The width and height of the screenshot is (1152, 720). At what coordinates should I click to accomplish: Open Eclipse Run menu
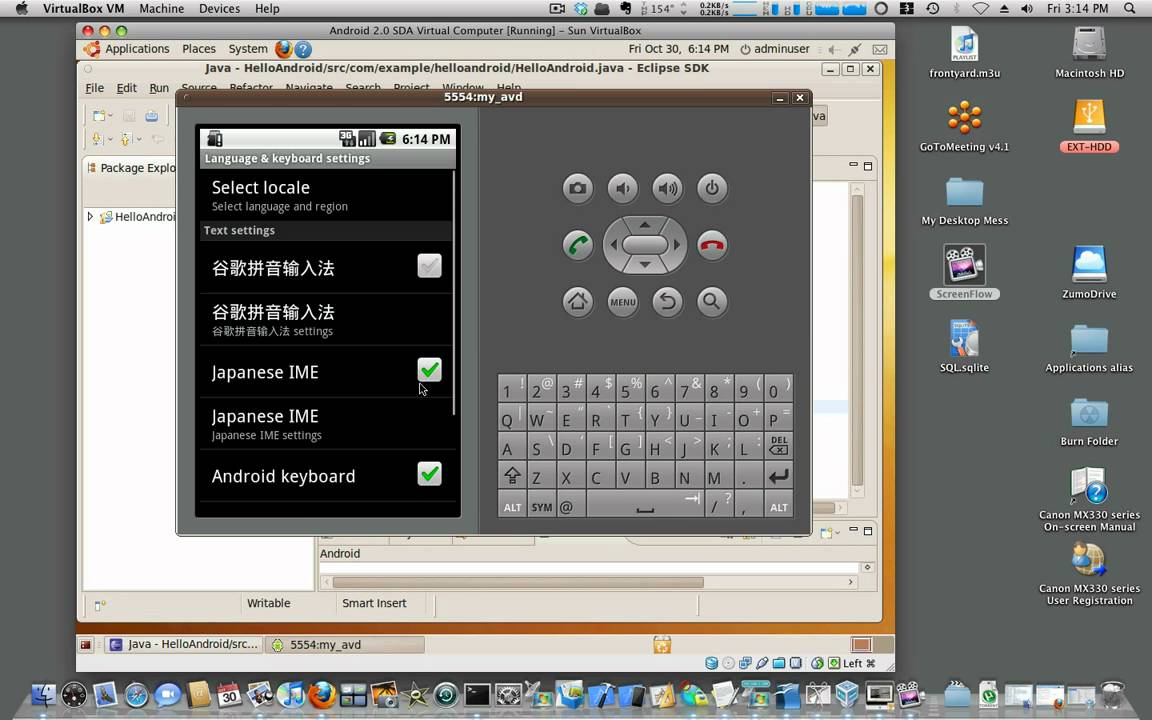[x=159, y=88]
